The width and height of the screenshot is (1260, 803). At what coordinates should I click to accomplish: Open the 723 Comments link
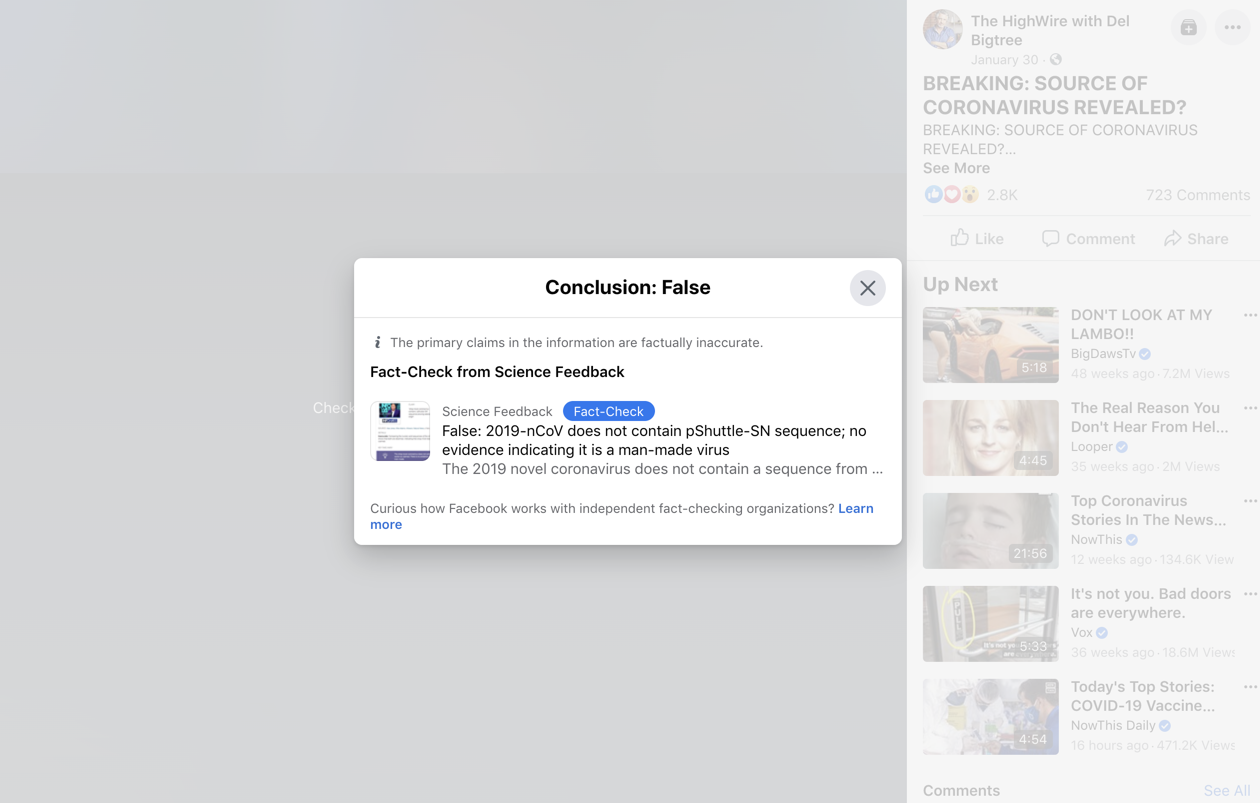click(1197, 195)
